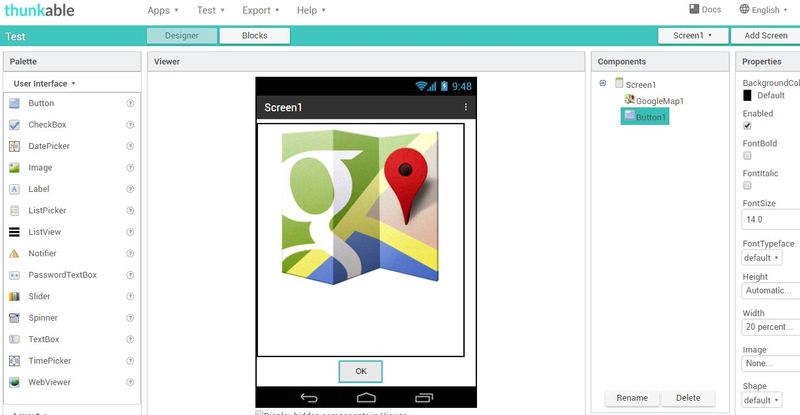
Task: Click the black BackgroundColor swatch
Action: 747,95
